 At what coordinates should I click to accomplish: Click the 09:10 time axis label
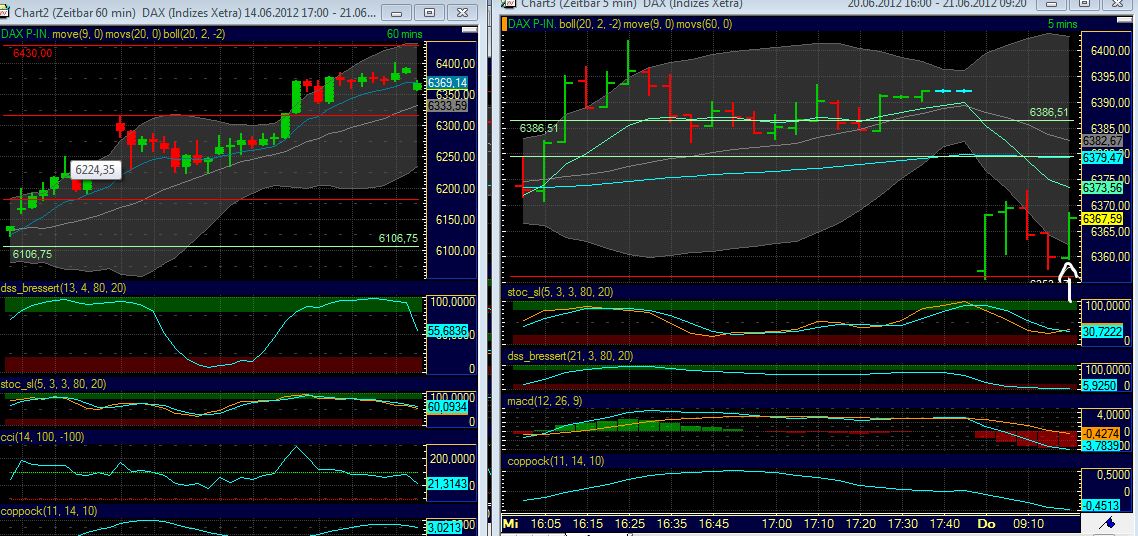point(1028,522)
